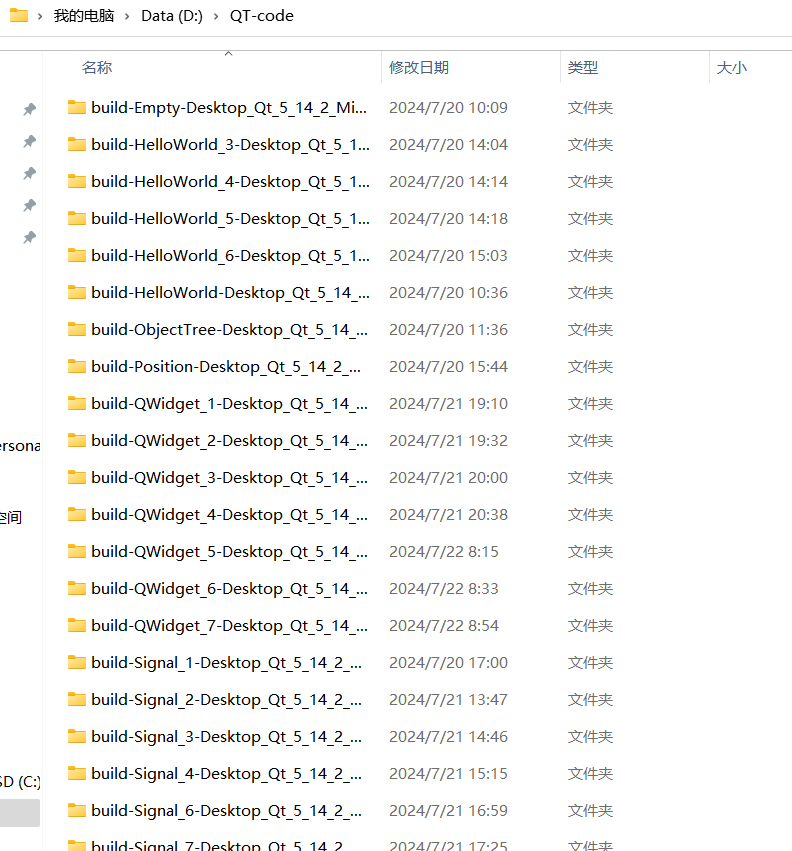
Task: Click date 2024/7/21 19:32
Action: (x=448, y=440)
